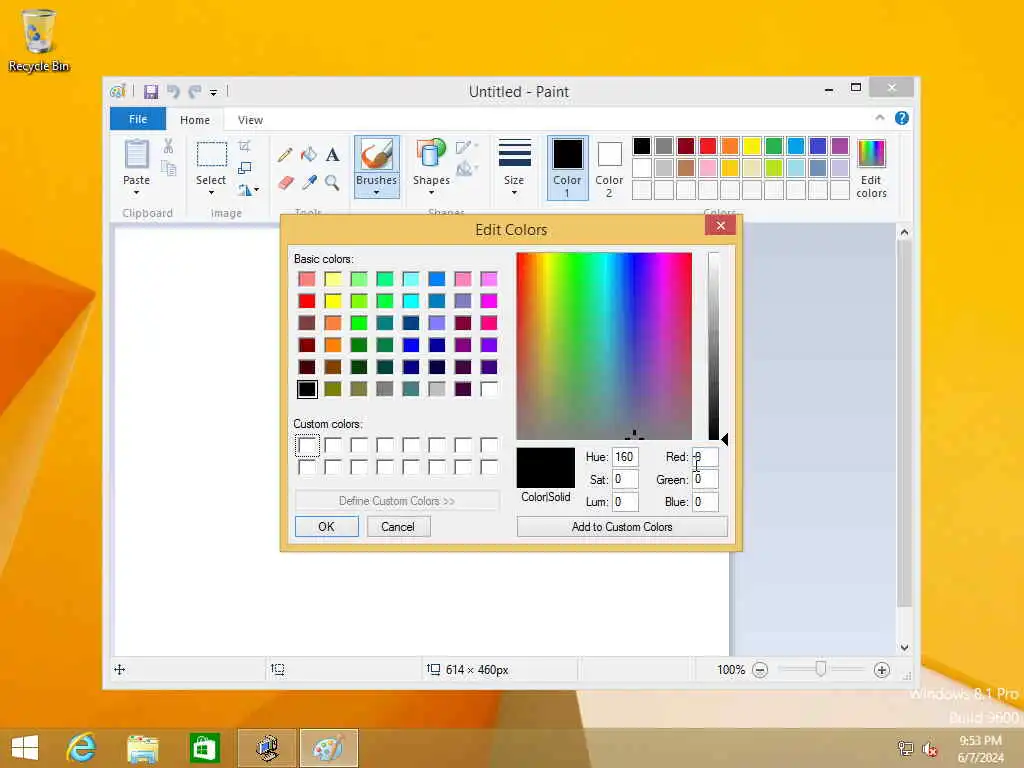Select Color 1 button in ribbon
1024x768 pixels.
click(568, 167)
